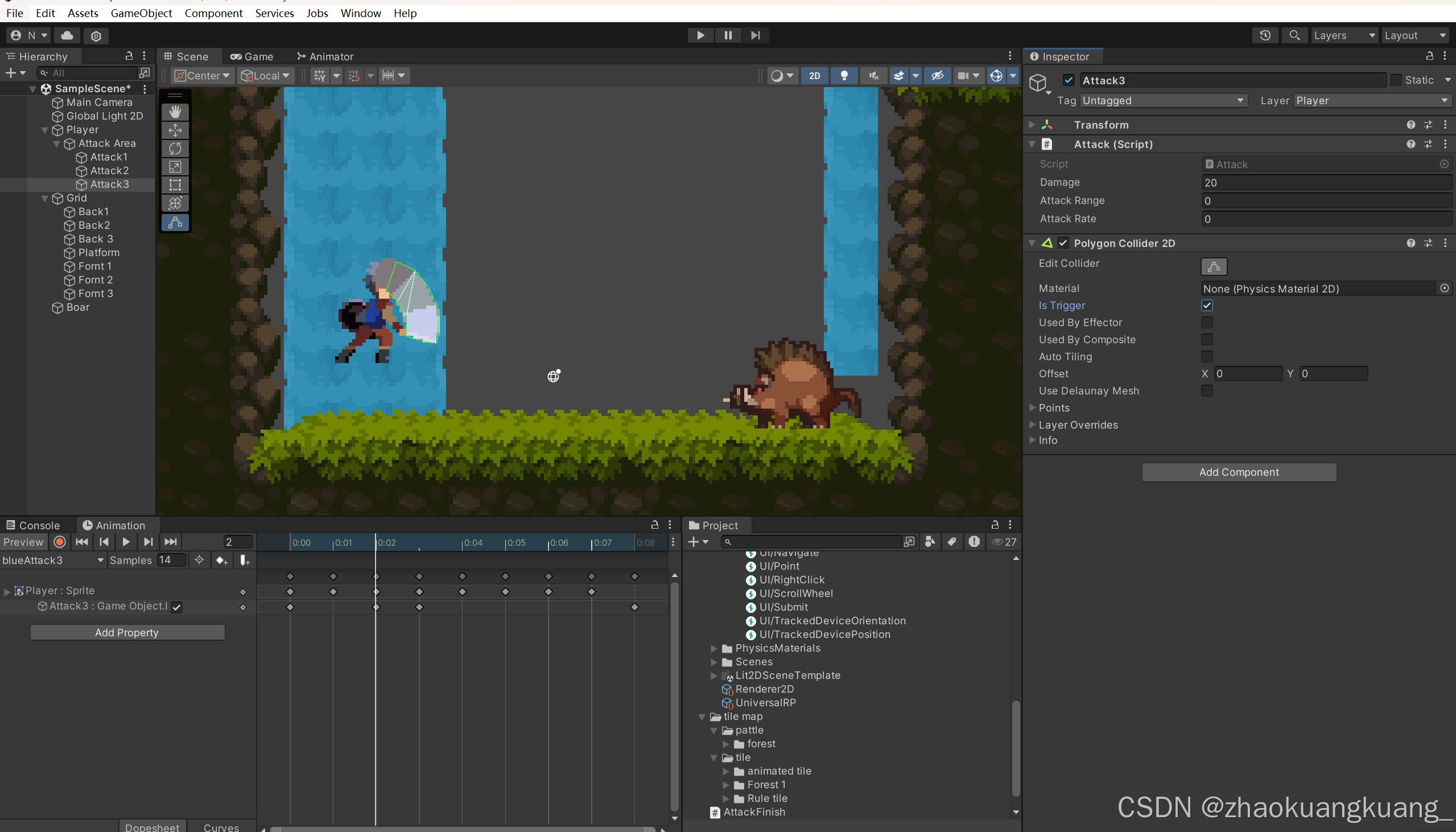1456x832 pixels.
Task: Toggle scene lighting bulb icon
Action: pyautogui.click(x=844, y=76)
